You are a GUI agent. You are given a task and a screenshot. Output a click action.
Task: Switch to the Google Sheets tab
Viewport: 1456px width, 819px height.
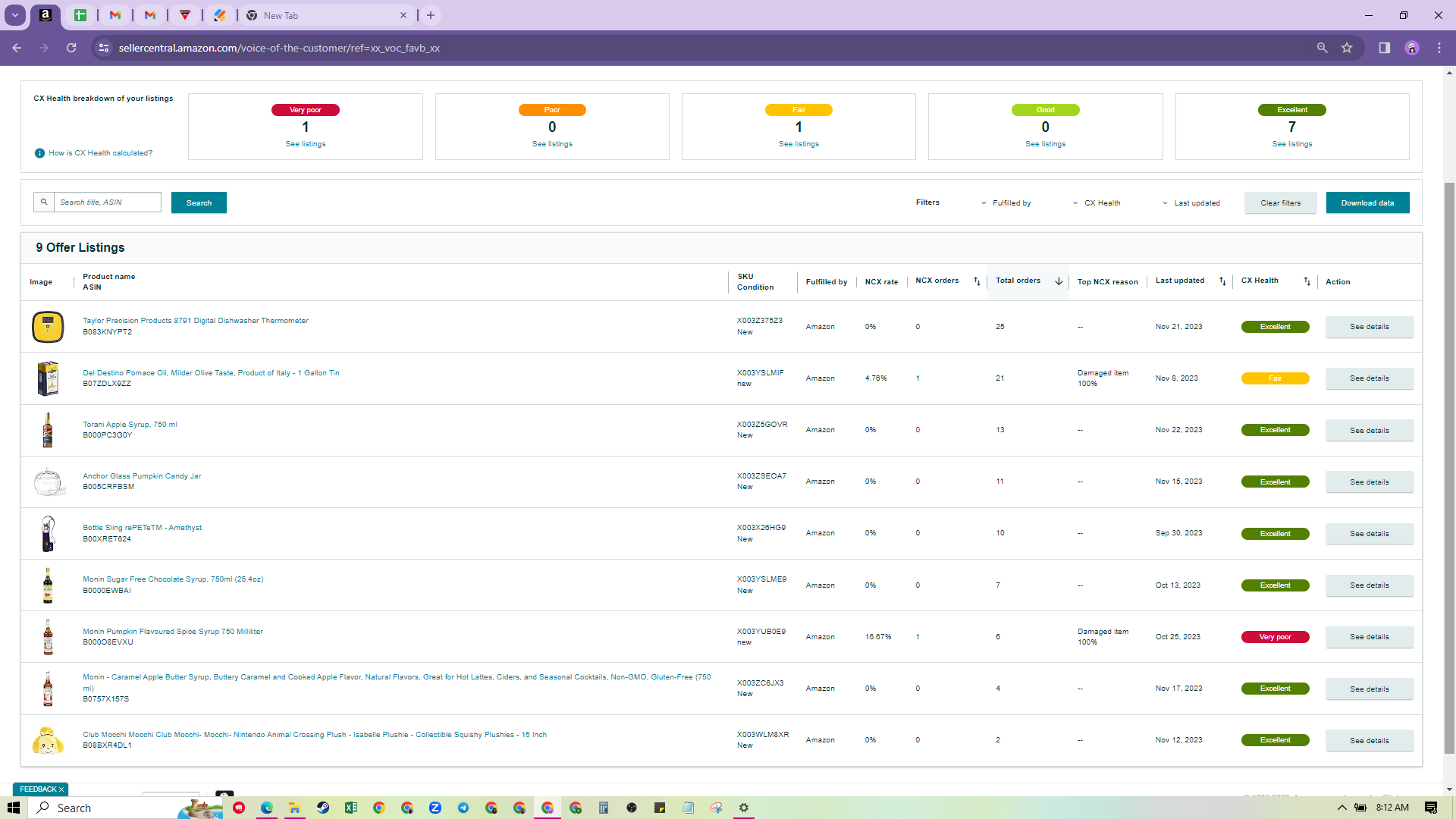click(80, 15)
